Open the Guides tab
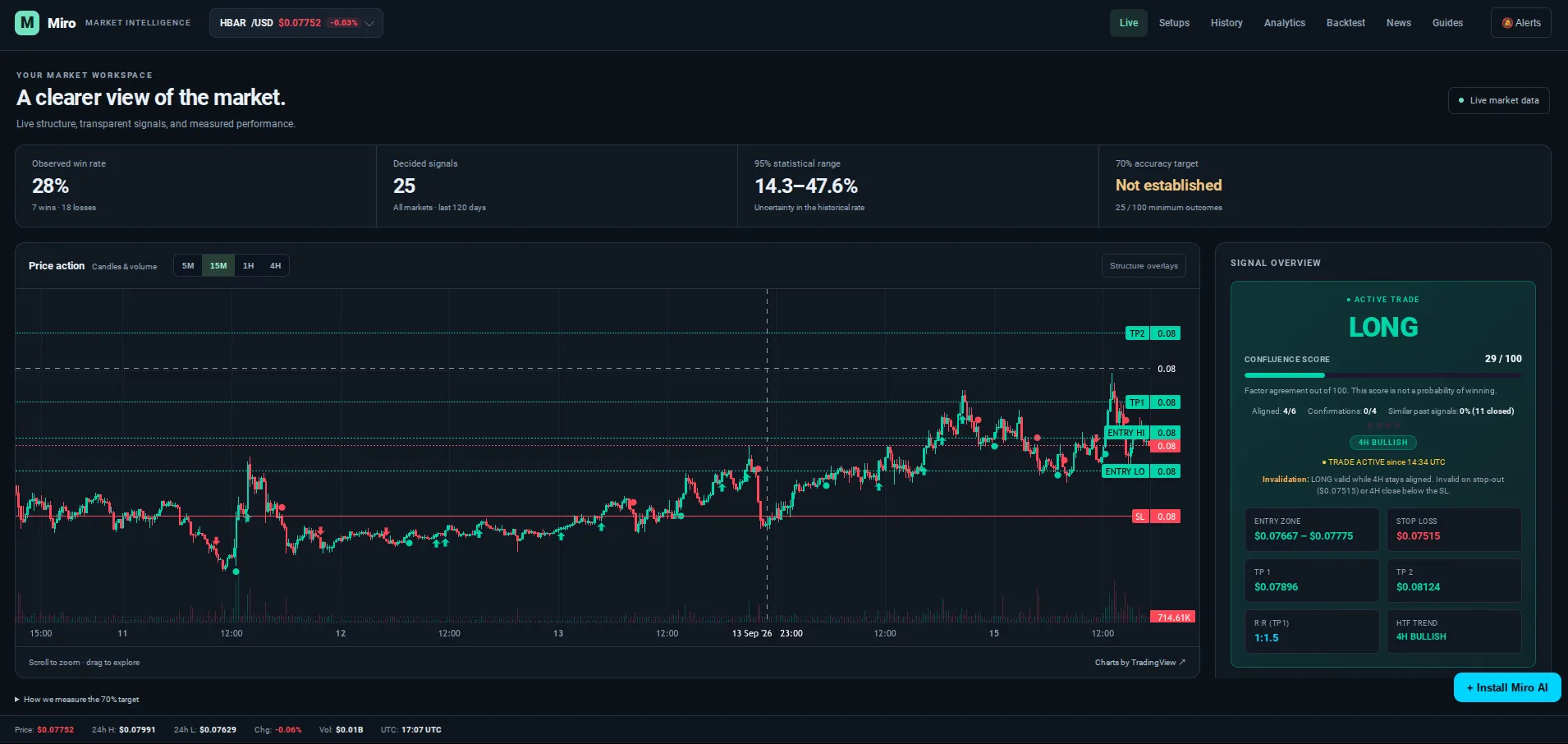This screenshot has height=744, width=1568. (x=1447, y=23)
